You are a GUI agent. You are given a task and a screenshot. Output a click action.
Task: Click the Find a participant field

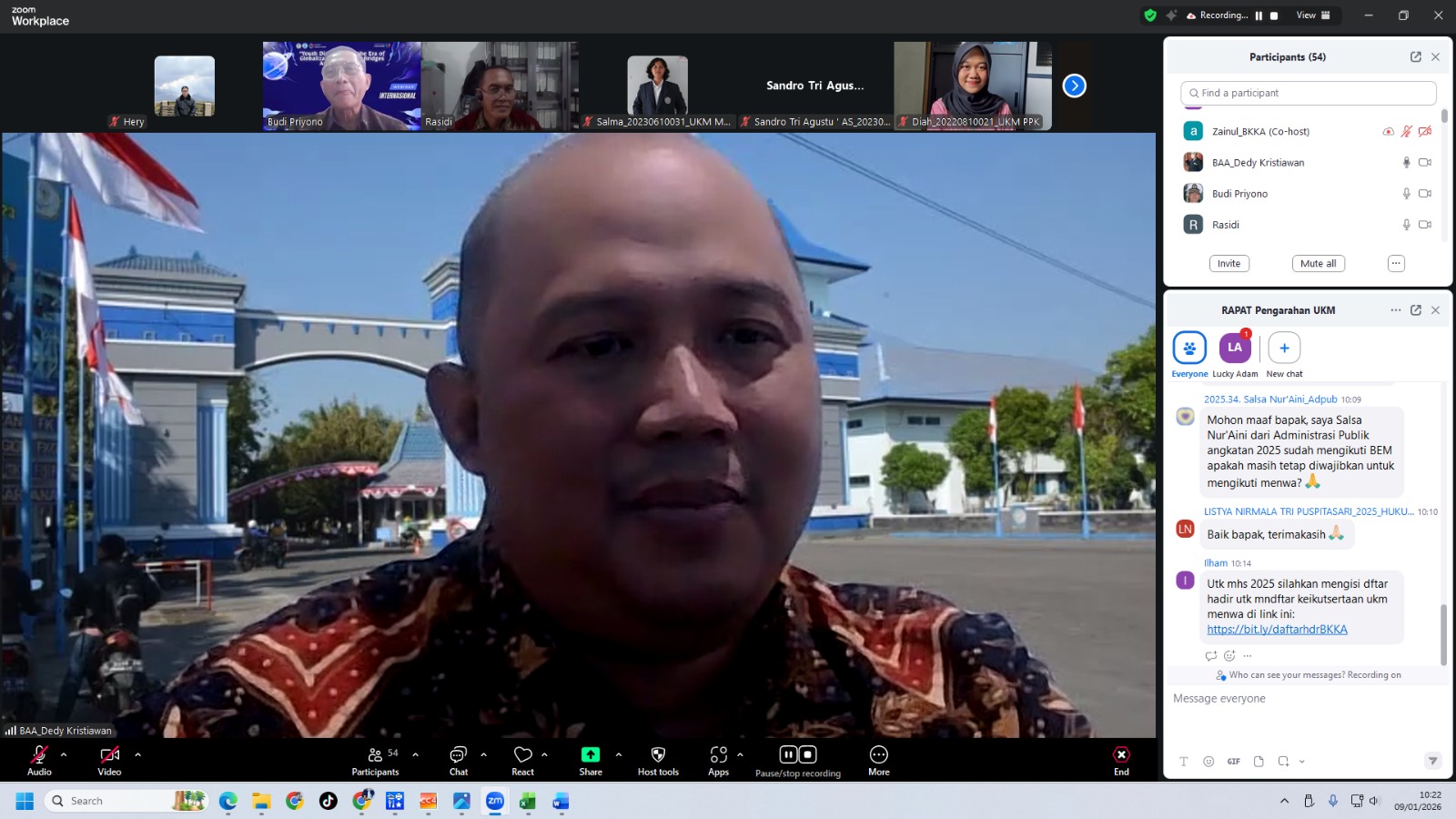1309,93
